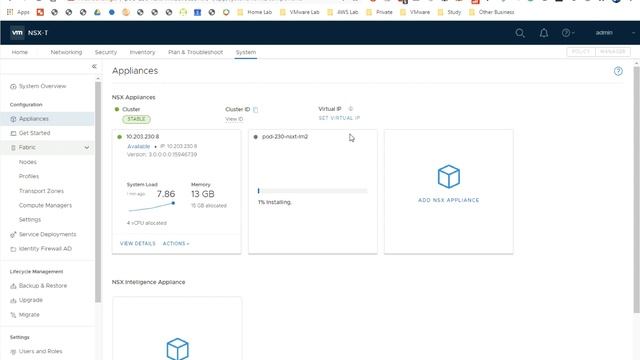Click the sidebar vertical scrollbar
The height and width of the screenshot is (360, 640).
(98, 192)
